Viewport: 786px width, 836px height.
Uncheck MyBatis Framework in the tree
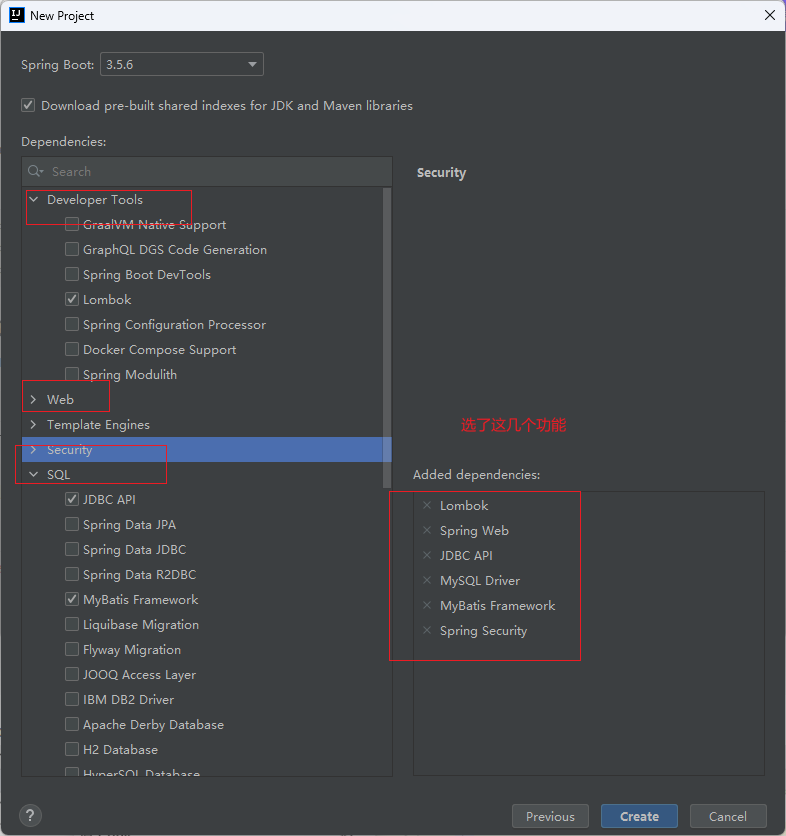tap(72, 600)
